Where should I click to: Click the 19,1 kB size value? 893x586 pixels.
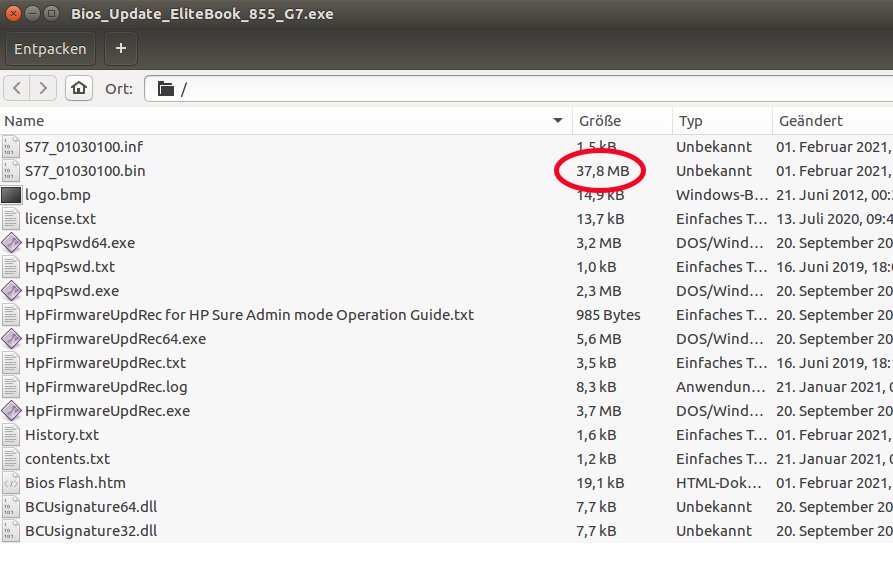click(600, 483)
